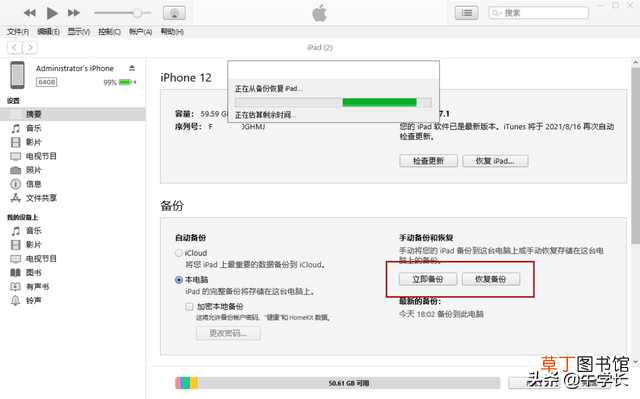Enable the 加密本地备份 checkbox
This screenshot has height=399, width=640.
pos(189,306)
